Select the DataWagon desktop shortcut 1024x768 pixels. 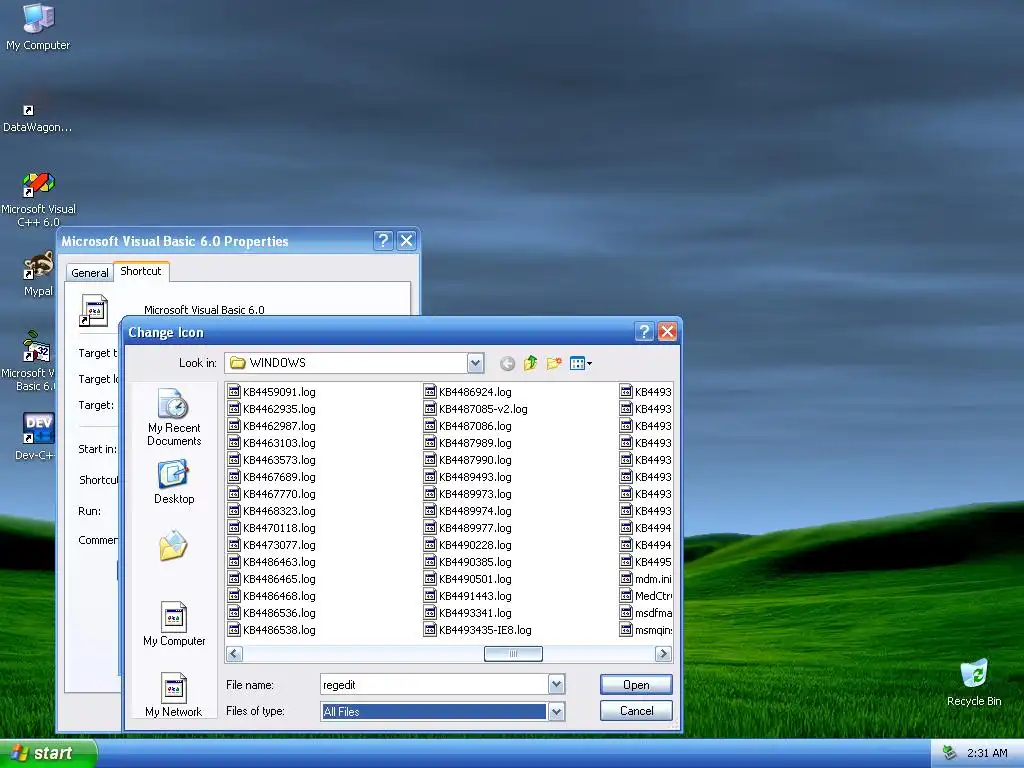tap(37, 118)
